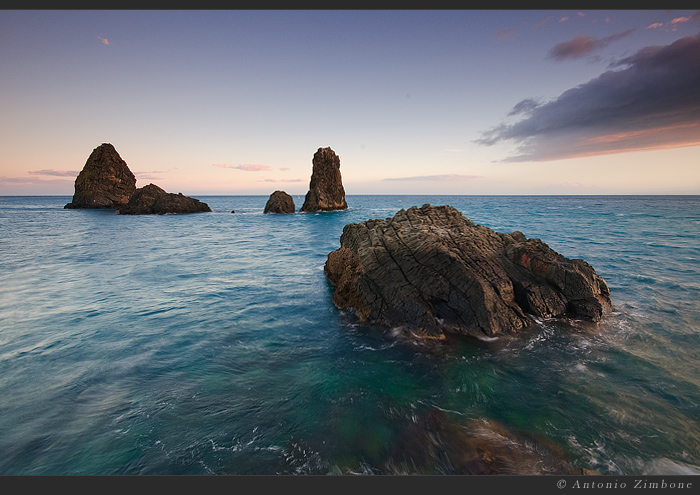700x495 pixels.
Task: Select the small rounded rock in center
Action: point(279,203)
